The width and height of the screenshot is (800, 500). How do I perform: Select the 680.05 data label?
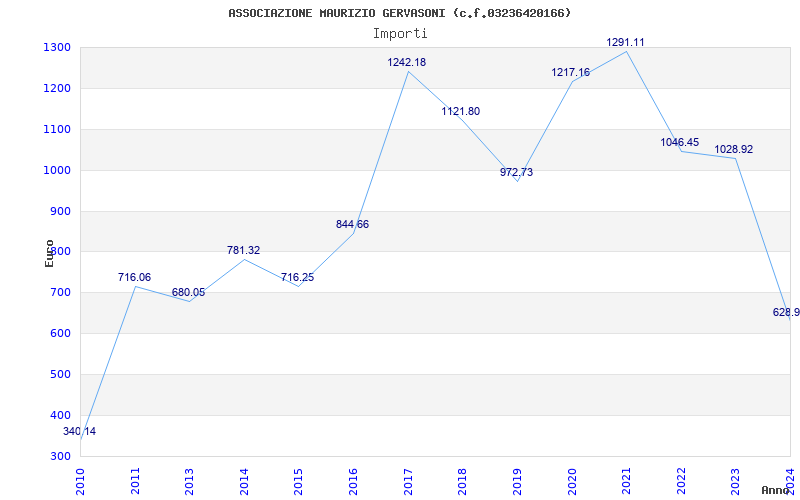(x=188, y=293)
